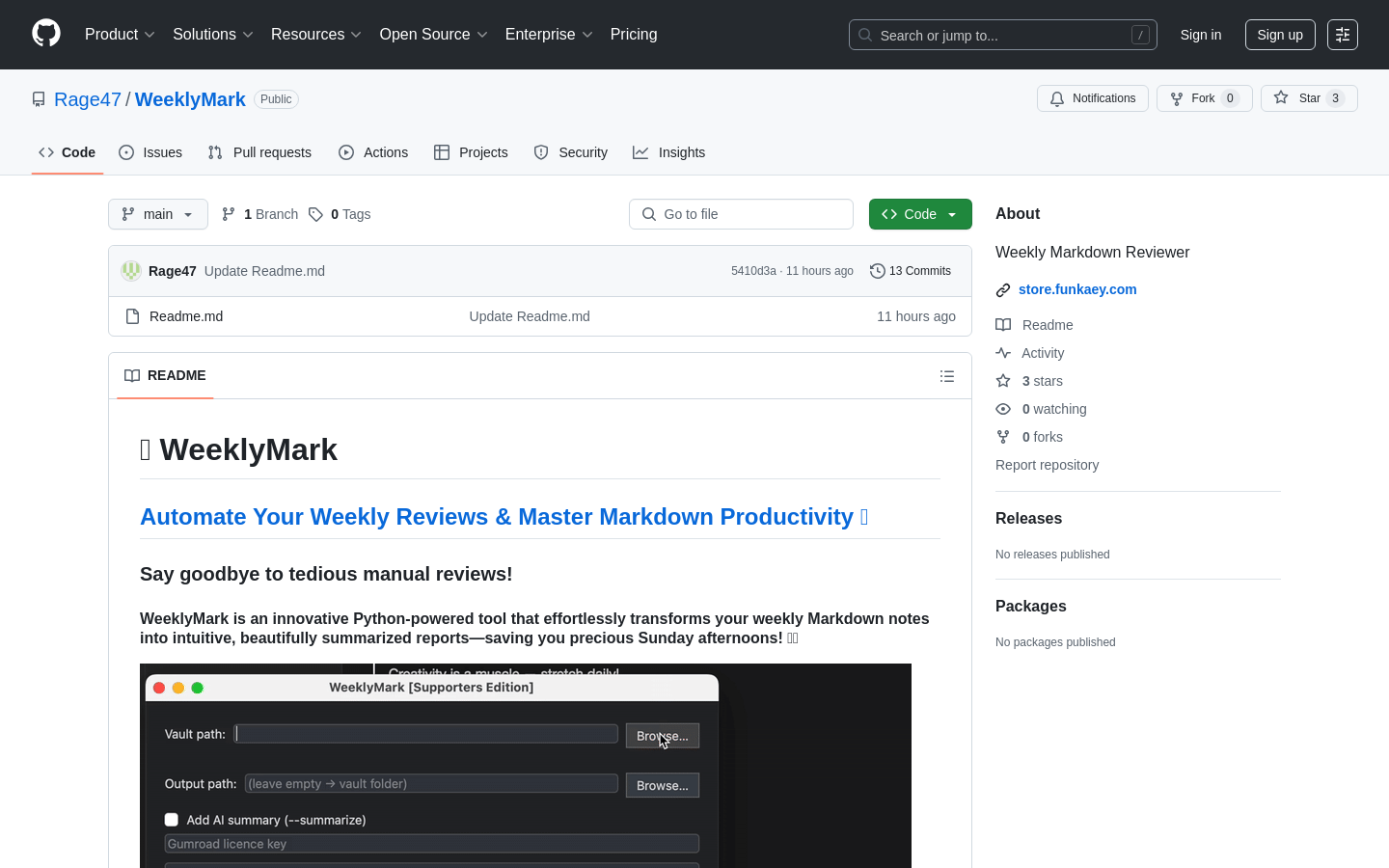Fork the repository
This screenshot has width=1389, height=868.
point(1205,98)
